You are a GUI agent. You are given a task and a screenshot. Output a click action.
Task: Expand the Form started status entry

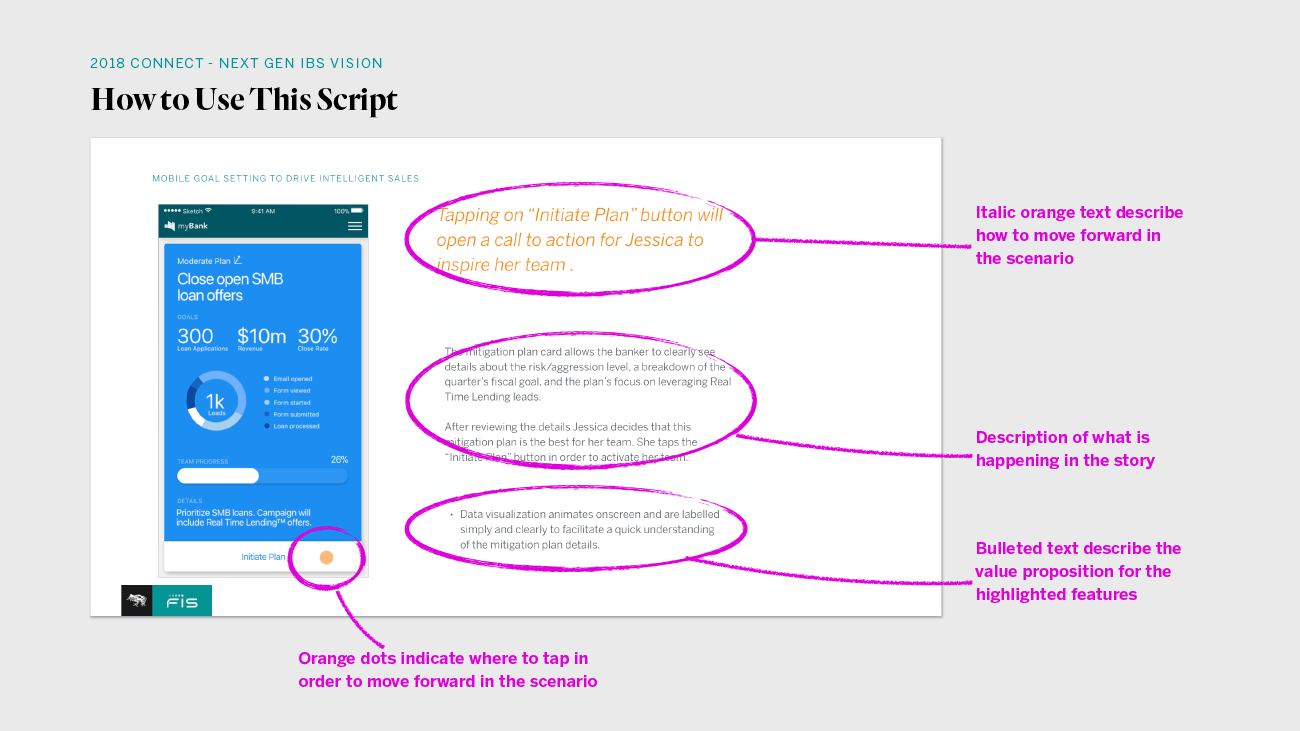pos(266,403)
